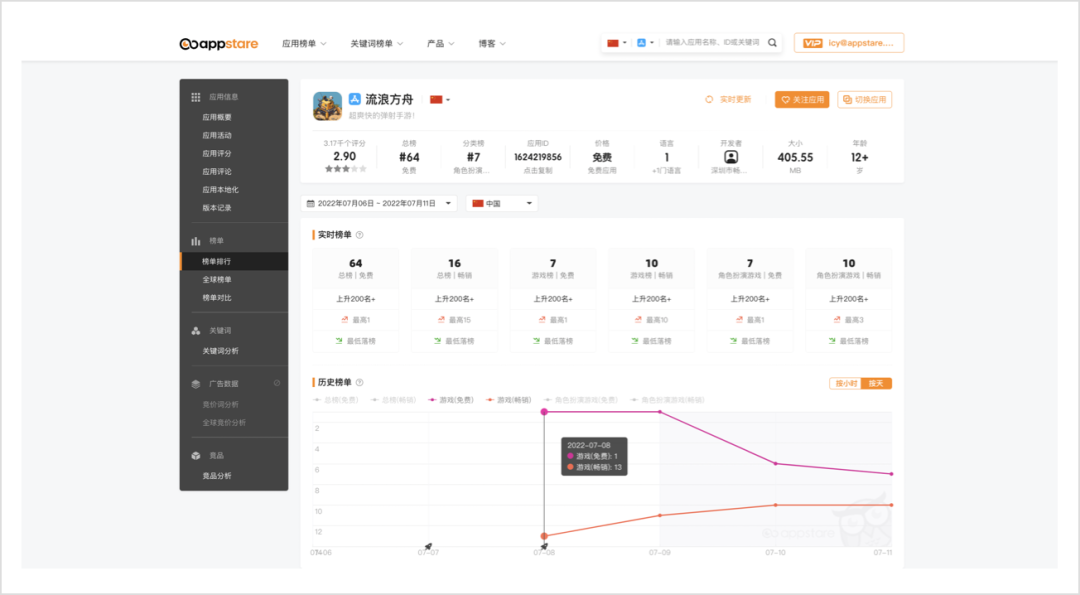Click the 关注应用 follow button
1080x595 pixels.
tap(801, 100)
